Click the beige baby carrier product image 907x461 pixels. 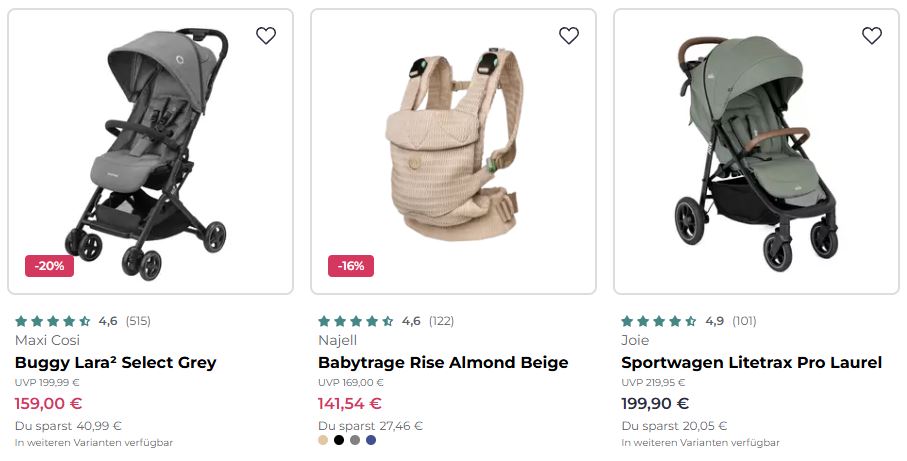click(453, 150)
